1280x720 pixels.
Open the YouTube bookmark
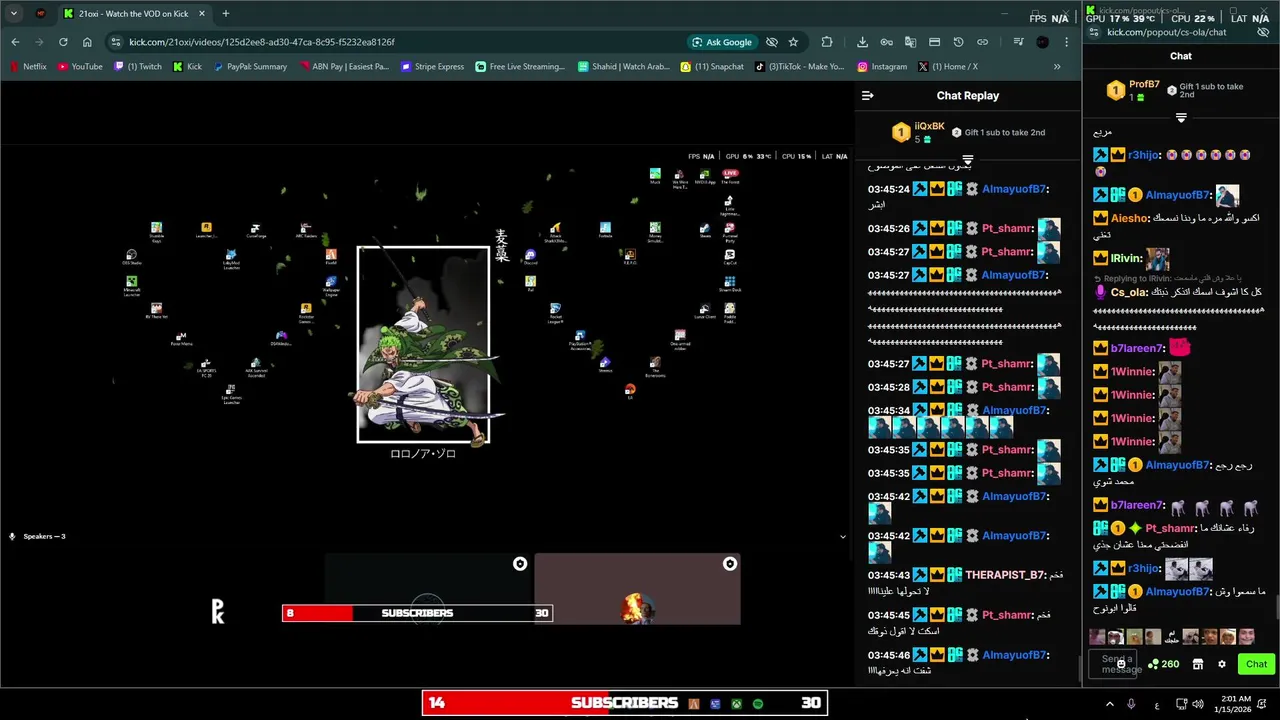pos(80,67)
